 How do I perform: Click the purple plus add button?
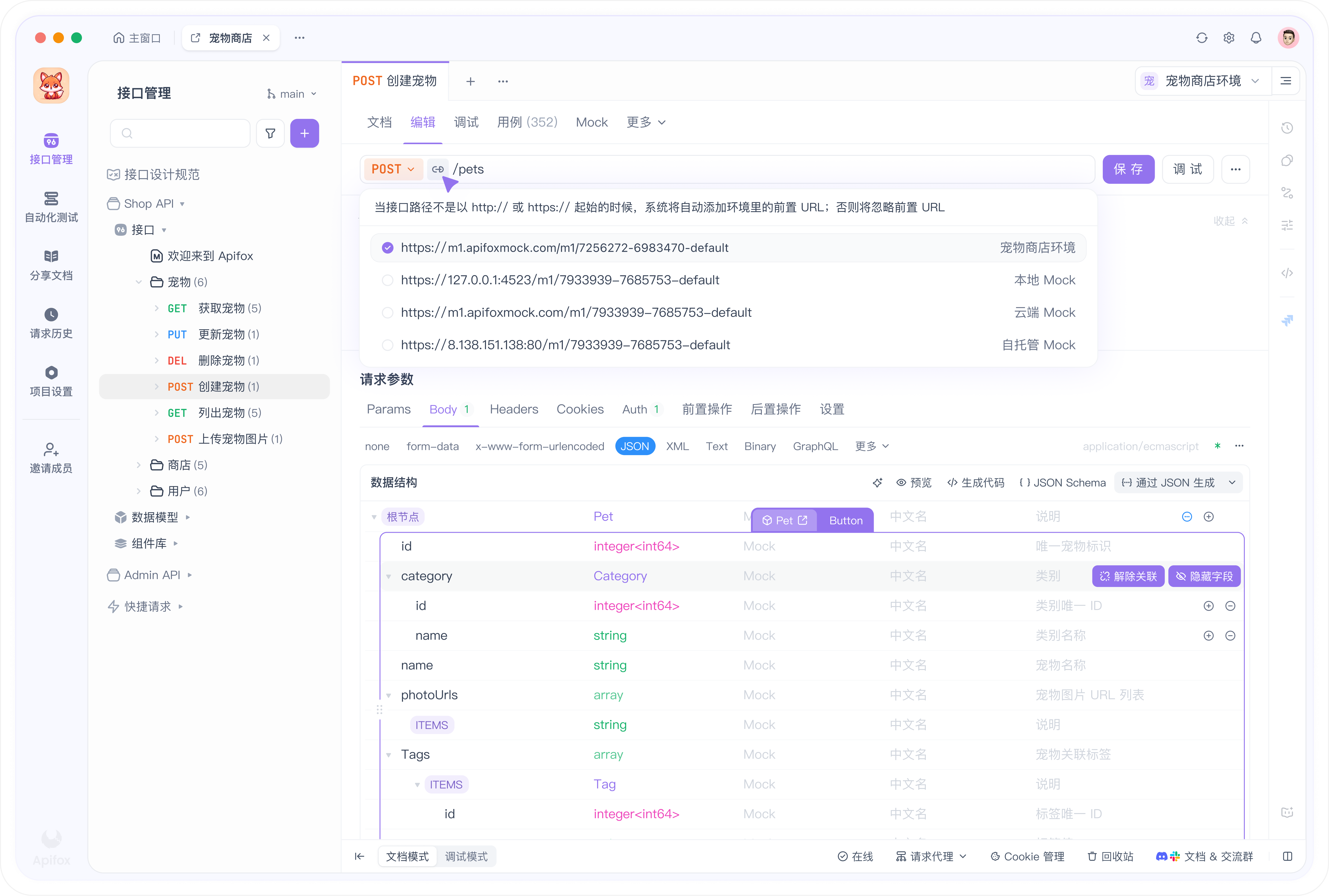click(x=304, y=133)
